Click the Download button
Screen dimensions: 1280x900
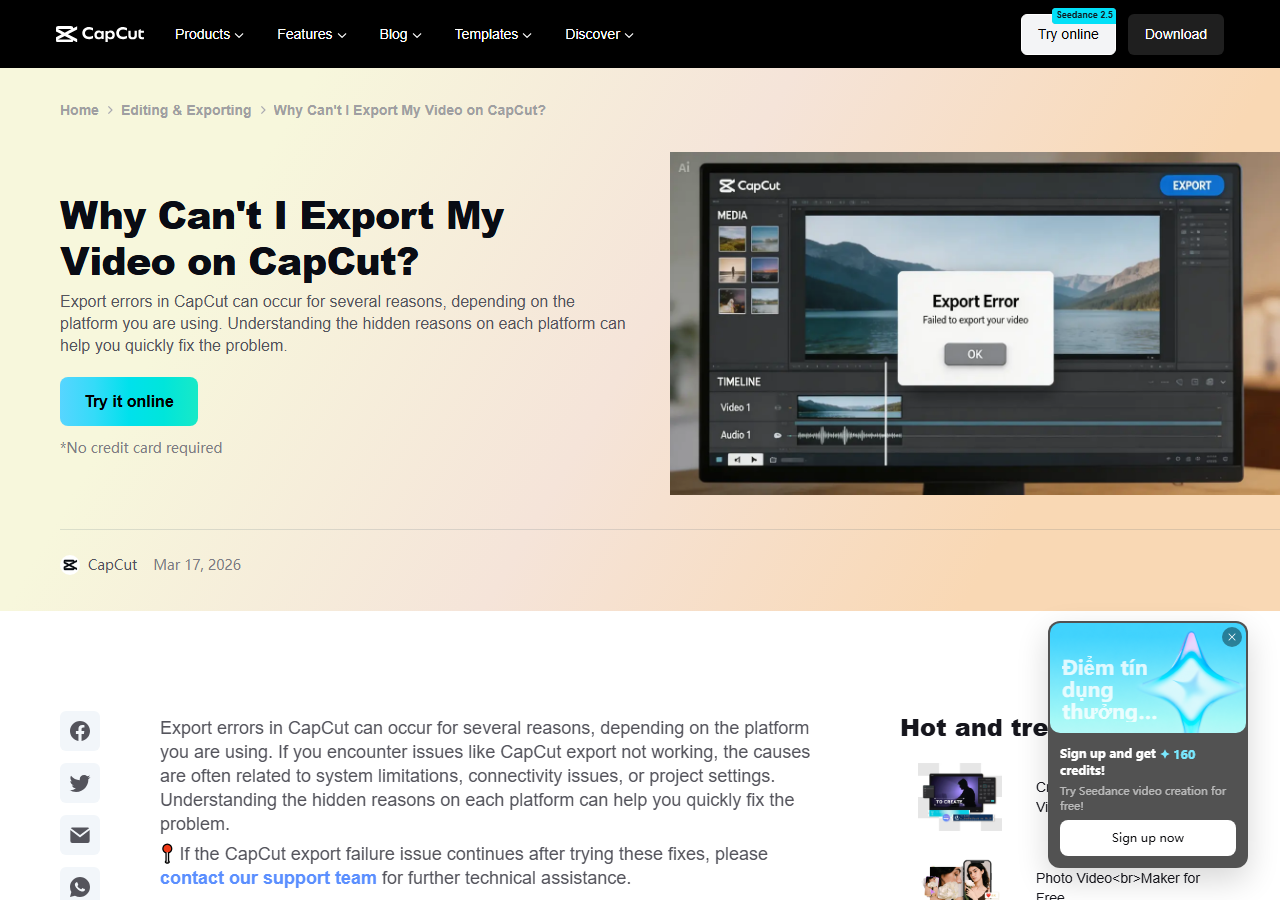(x=1176, y=34)
